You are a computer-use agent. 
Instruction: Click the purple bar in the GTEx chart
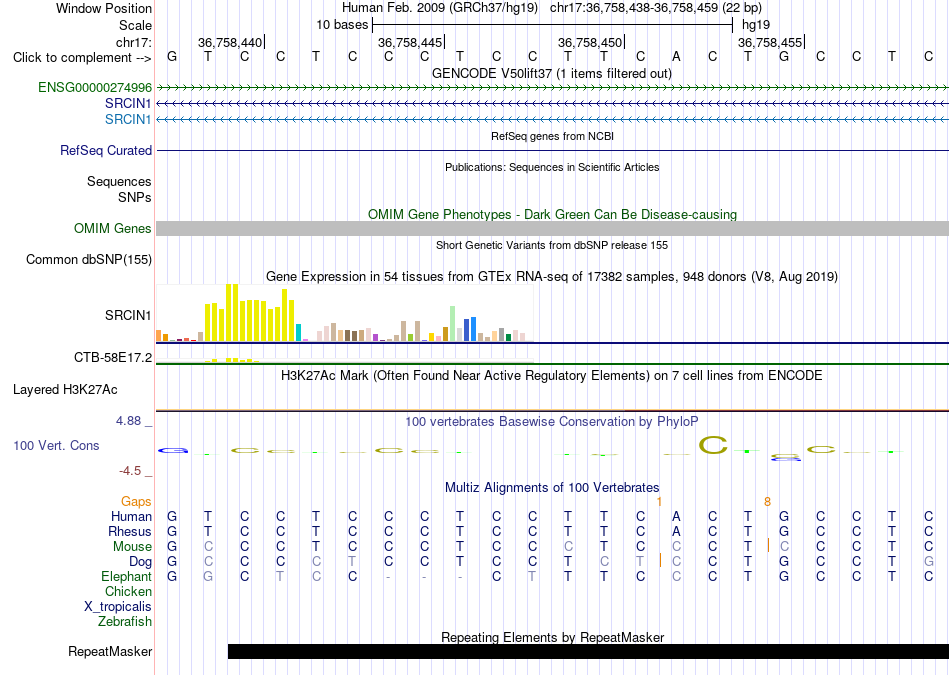click(376, 338)
